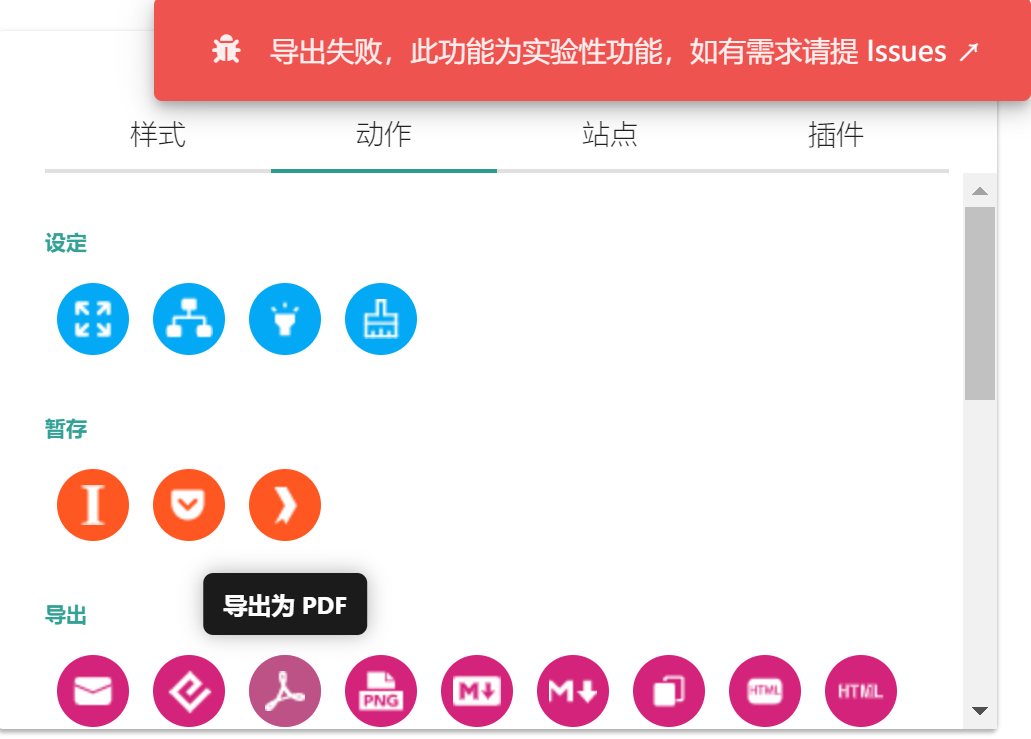
Task: Save the article to Instapaper
Action: tap(93, 505)
